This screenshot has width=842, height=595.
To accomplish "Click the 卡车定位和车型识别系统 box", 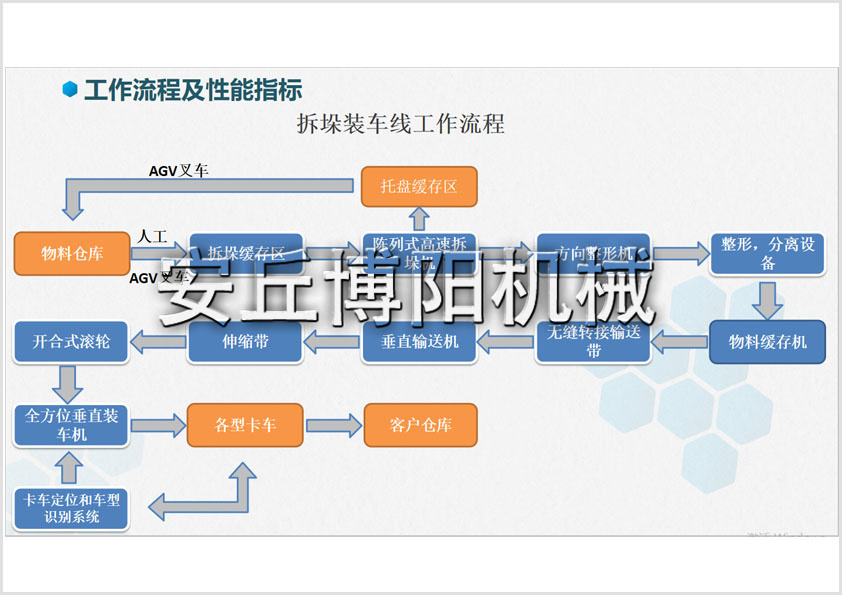I will (x=71, y=508).
